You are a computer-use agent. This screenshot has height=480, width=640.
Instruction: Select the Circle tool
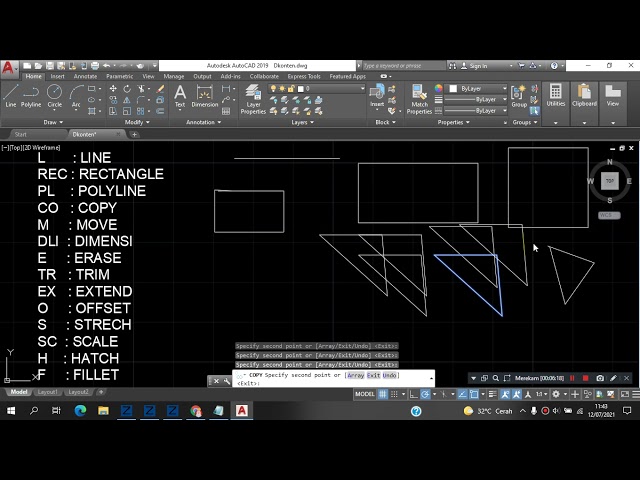[x=54, y=96]
